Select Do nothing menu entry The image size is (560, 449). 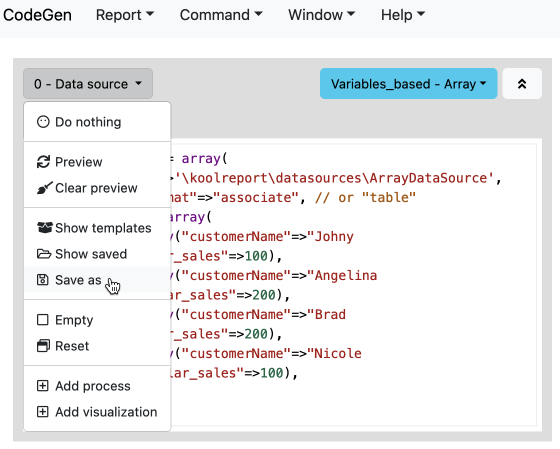[x=97, y=122]
